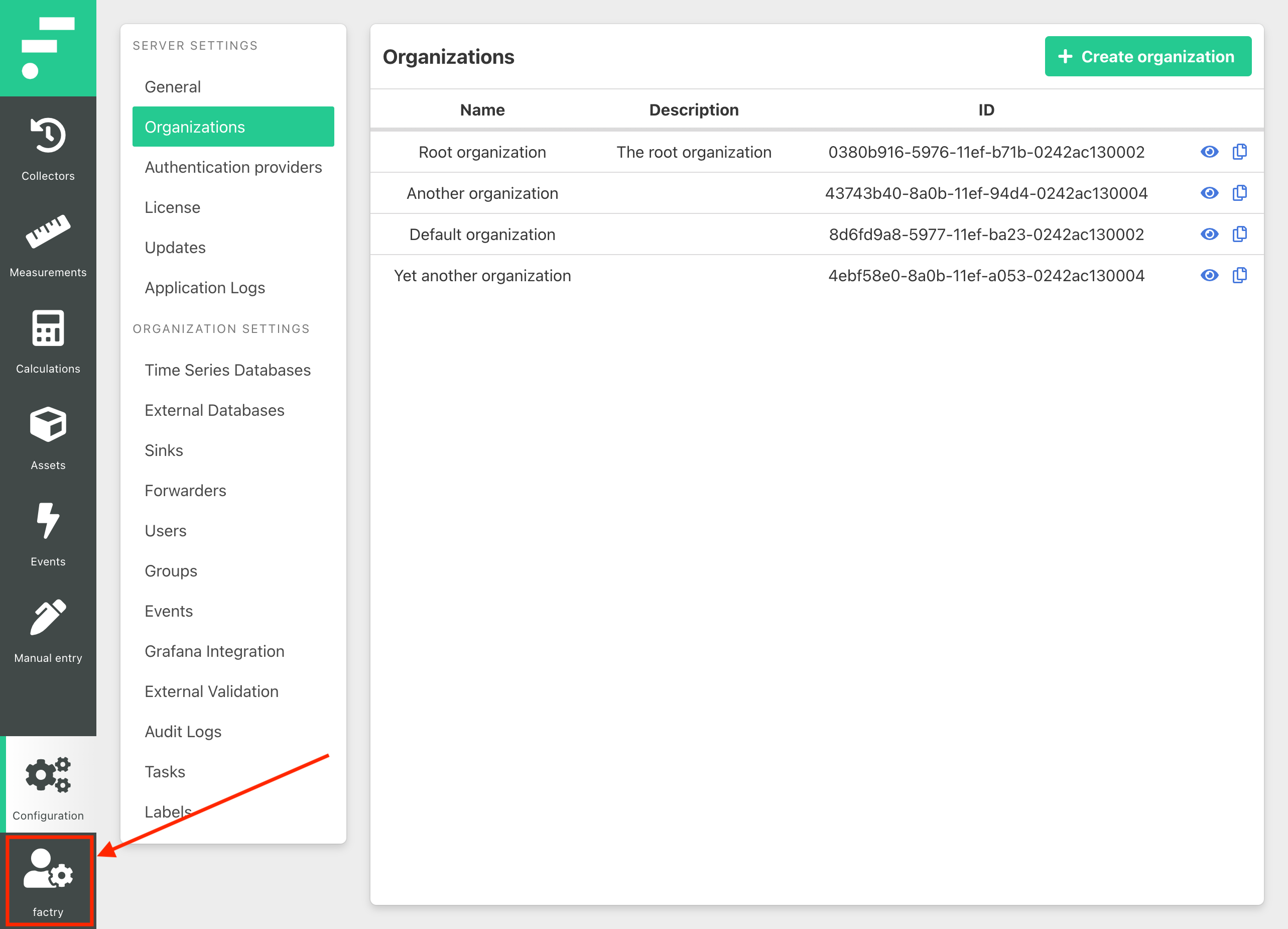Open the Audit Logs page
Screen dimensions: 1288x929
point(233,732)
